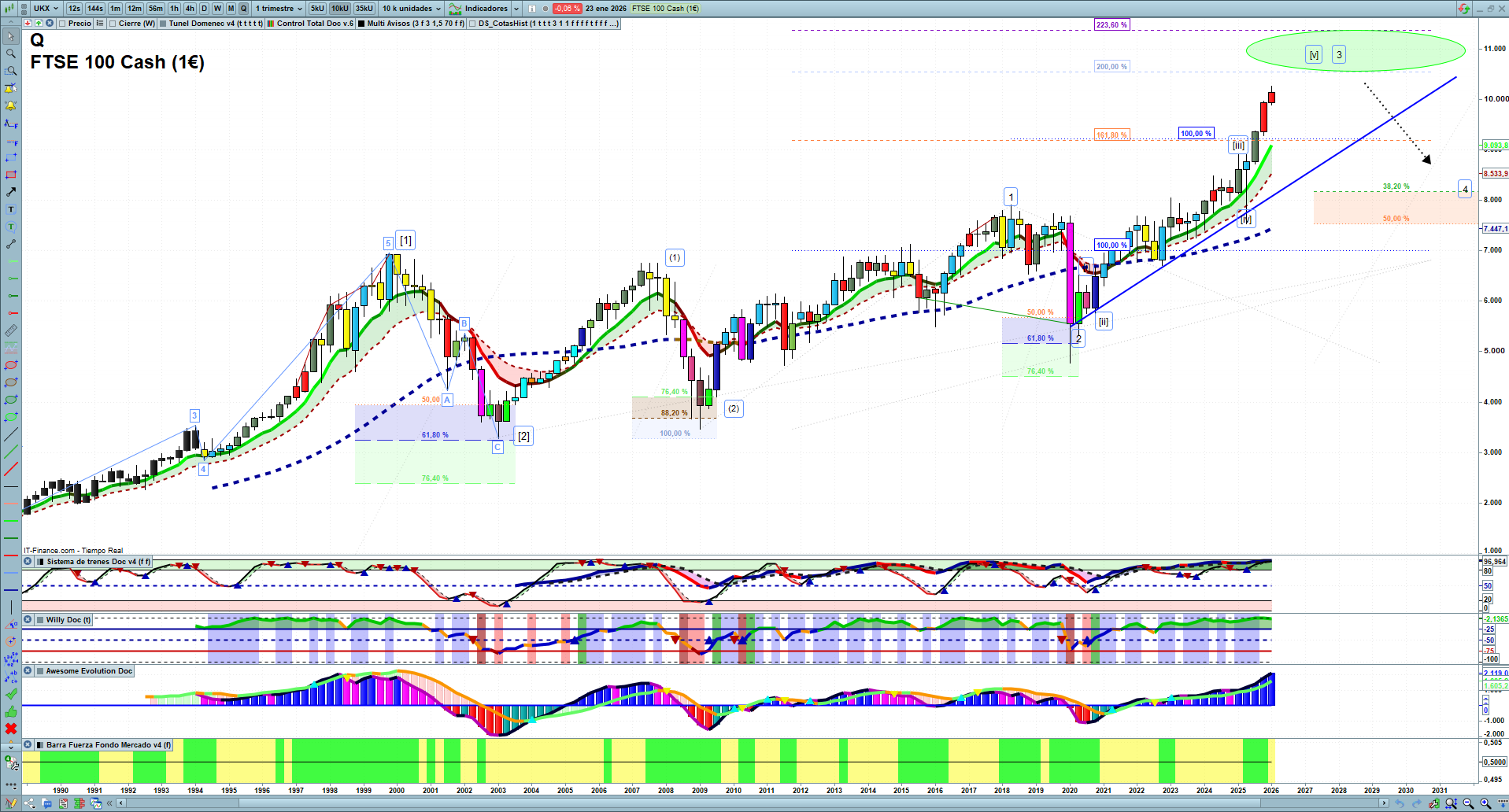The height and width of the screenshot is (812, 1509).
Task: Open the yellow bell alerts tool
Action: point(11,106)
